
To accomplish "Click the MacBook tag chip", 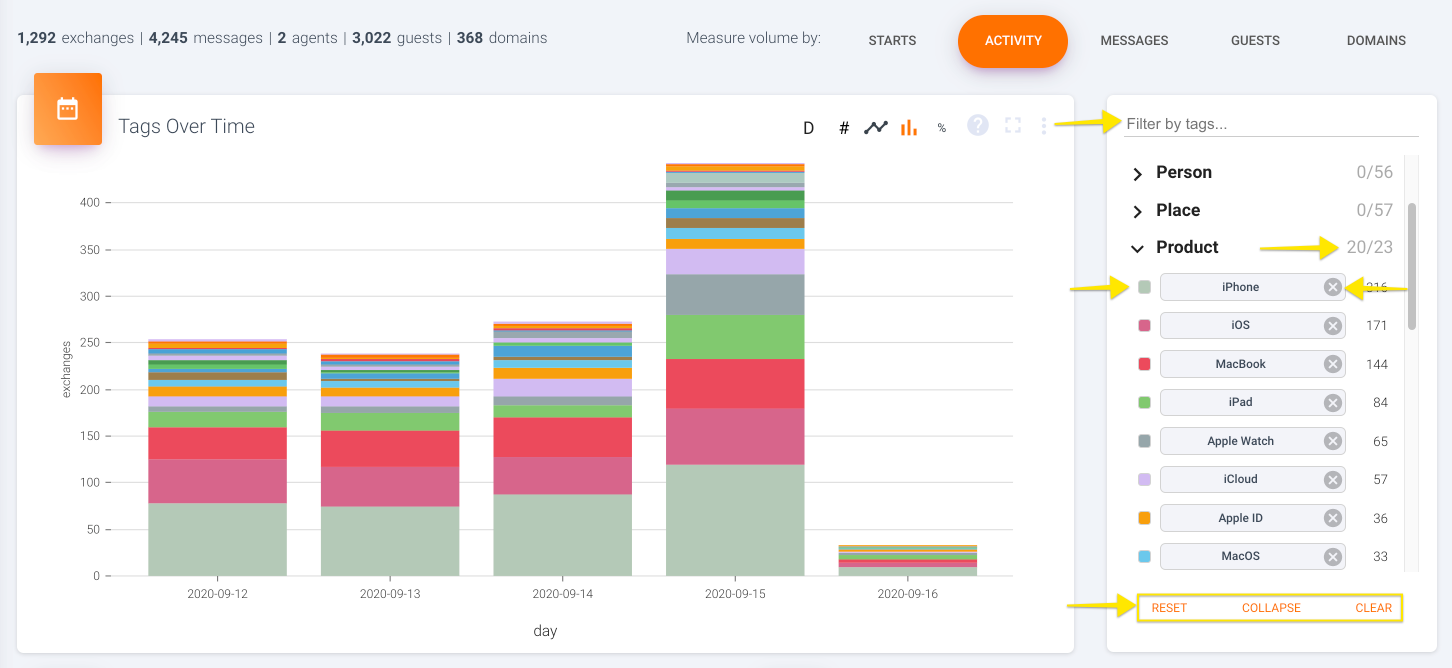I will click(x=1253, y=364).
